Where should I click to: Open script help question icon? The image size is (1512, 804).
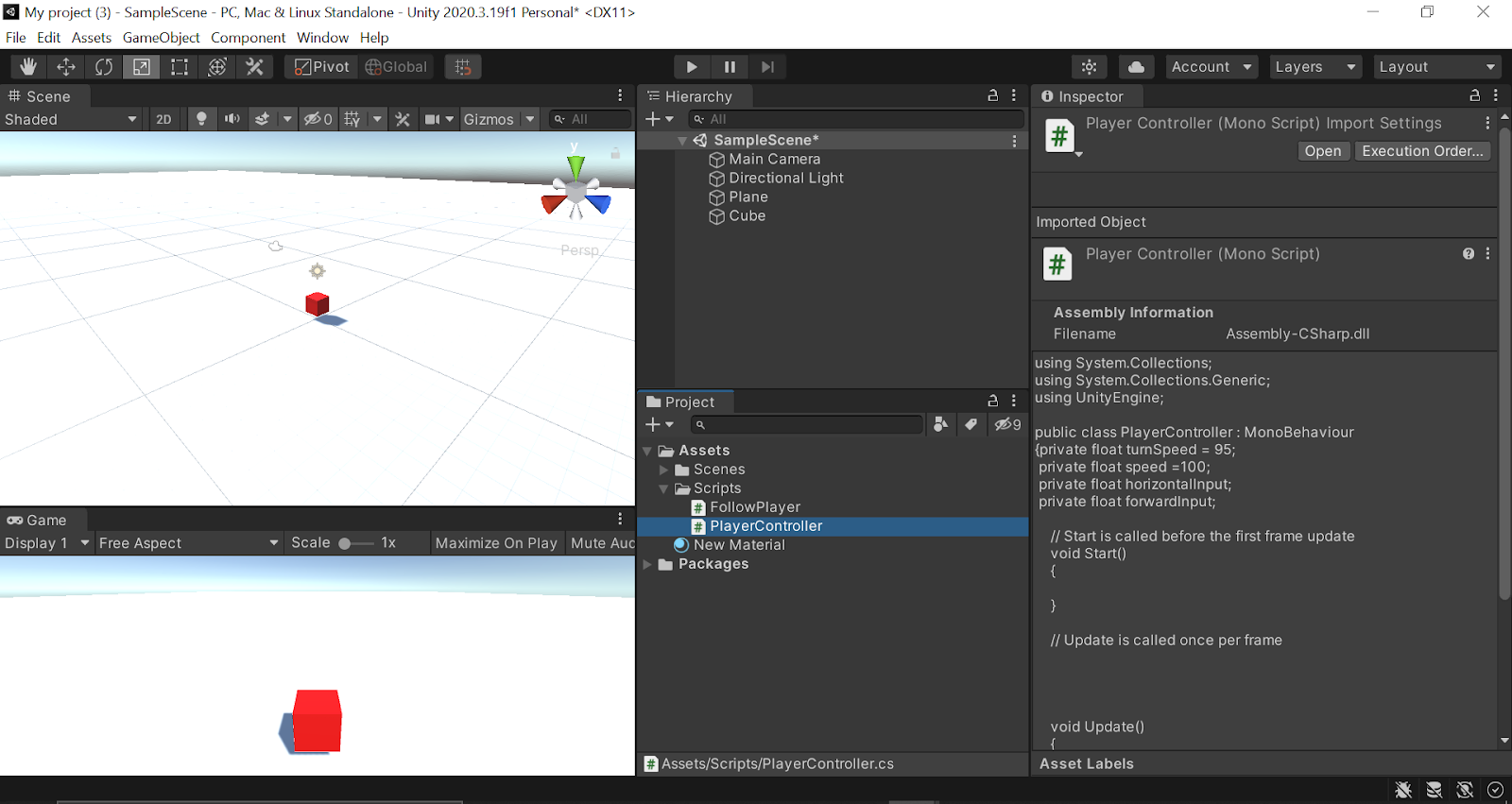[1469, 253]
